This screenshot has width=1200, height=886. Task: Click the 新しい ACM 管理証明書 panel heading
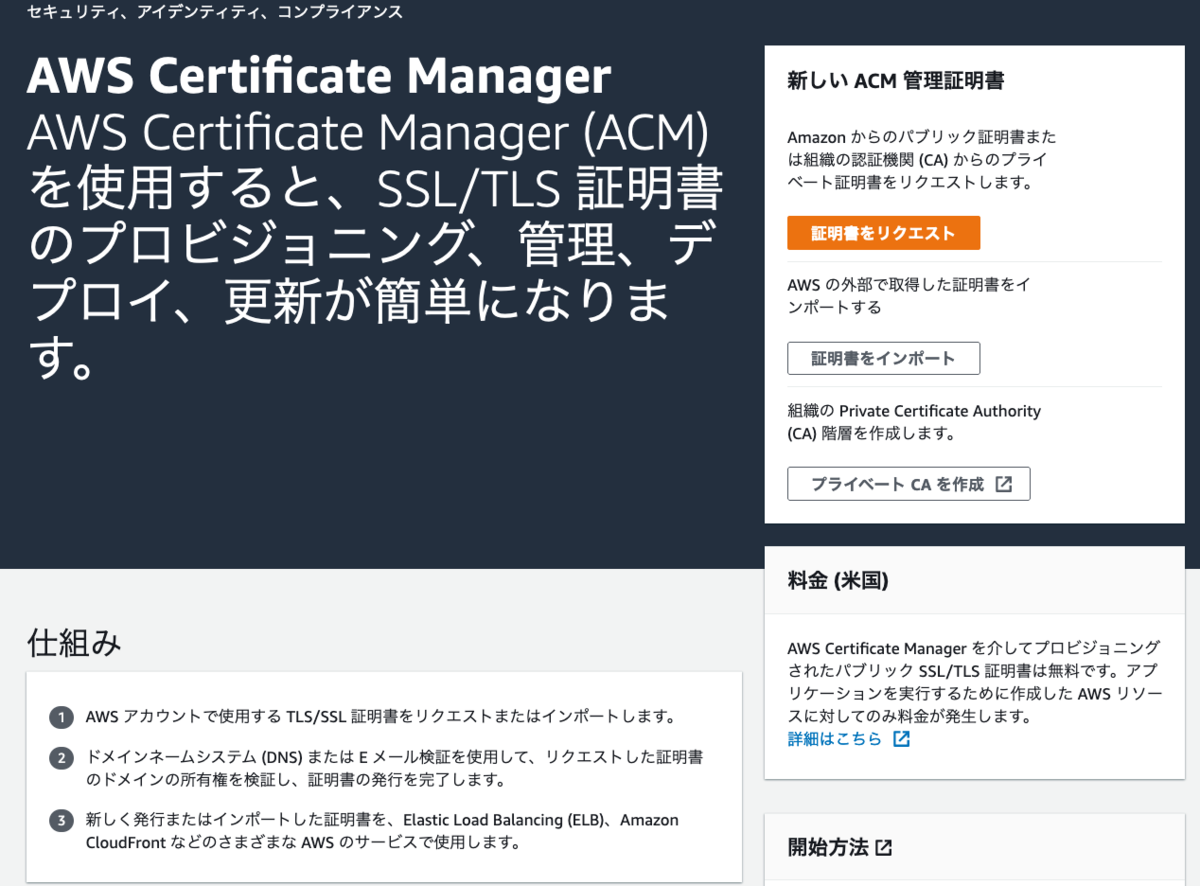coord(896,81)
